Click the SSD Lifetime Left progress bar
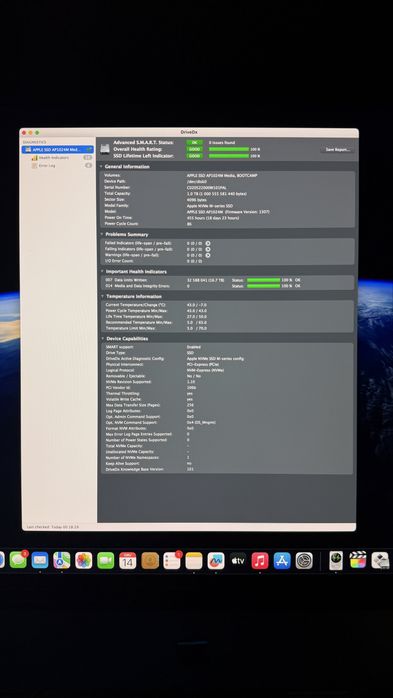This screenshot has width=393, height=698. 229,156
